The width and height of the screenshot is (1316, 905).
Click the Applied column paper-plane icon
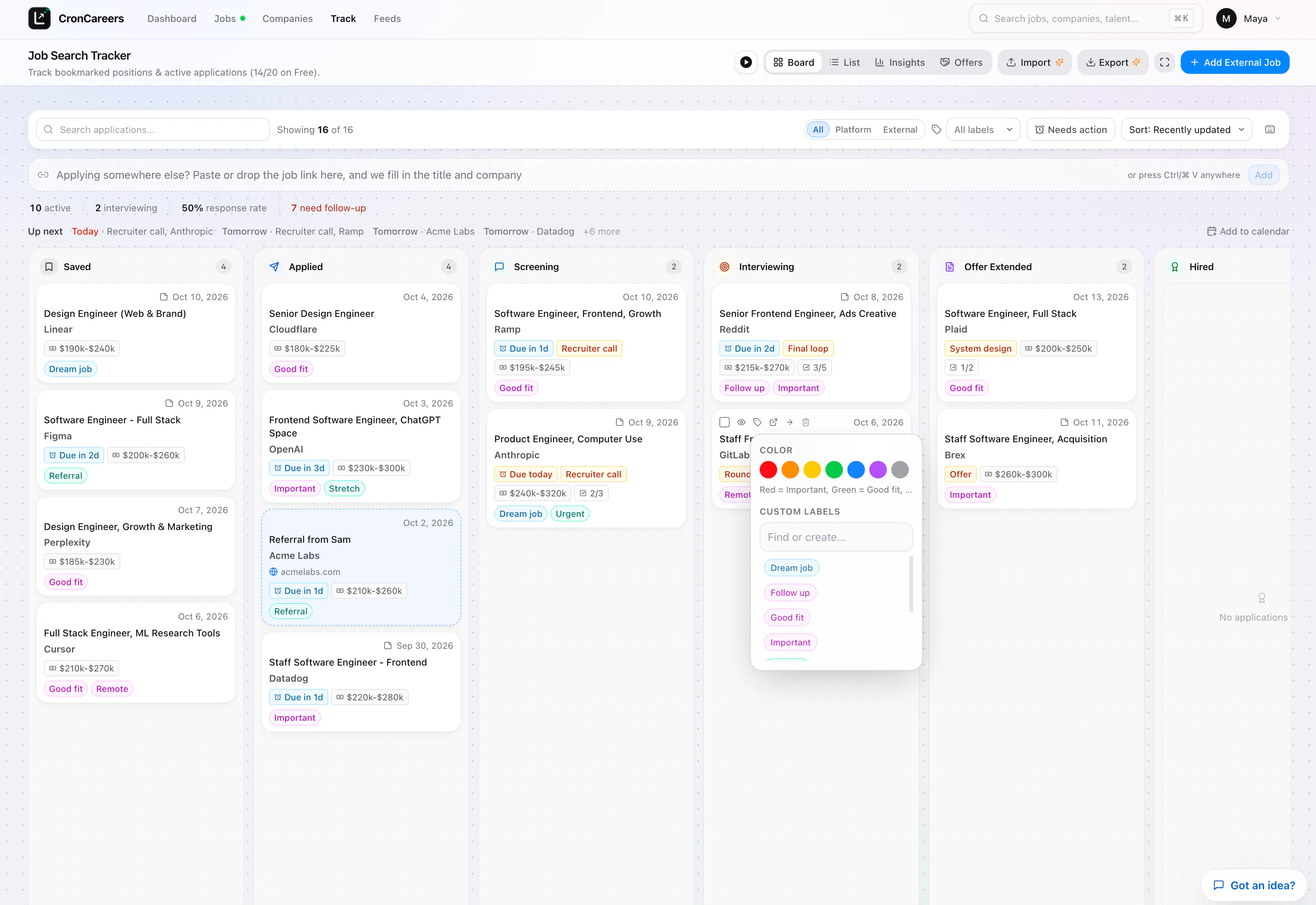point(275,267)
